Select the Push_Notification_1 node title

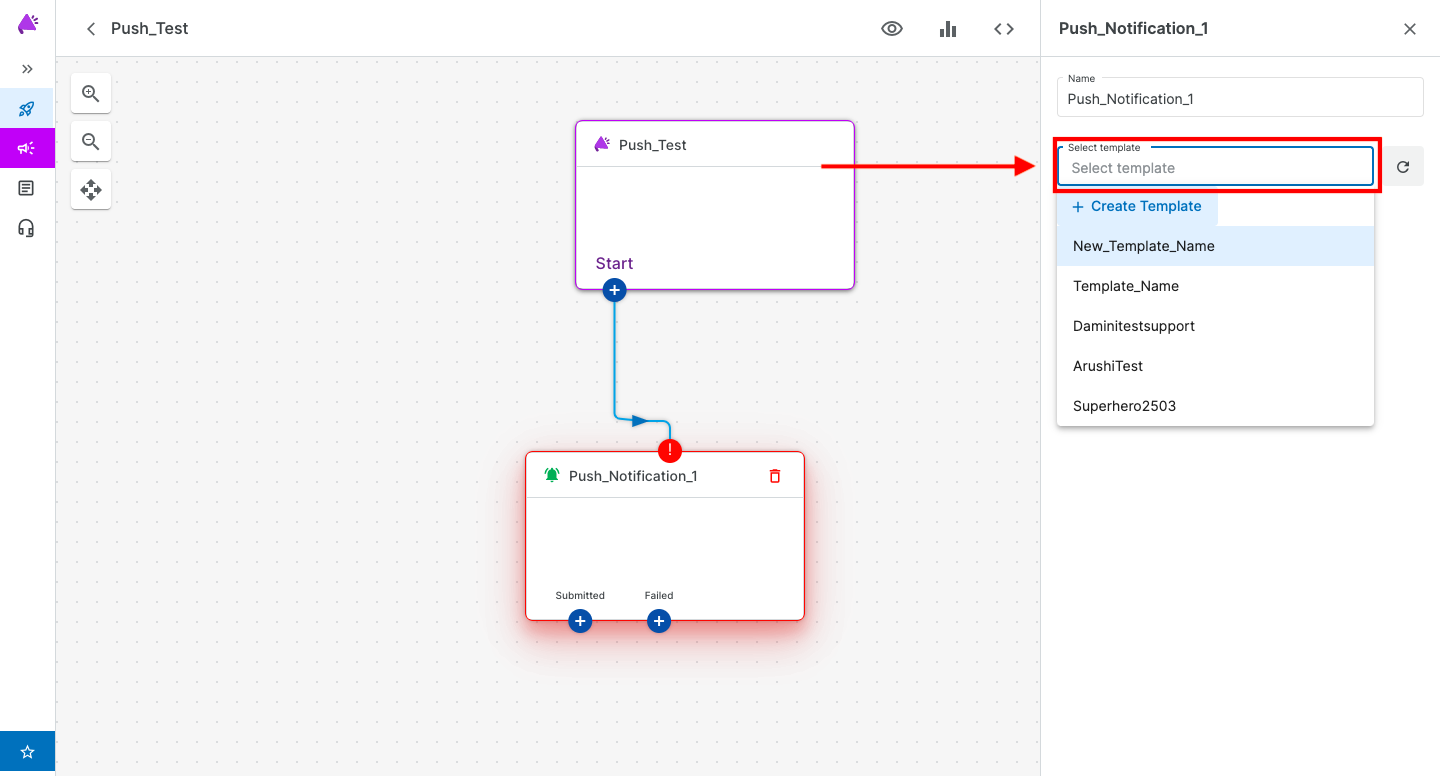point(633,476)
